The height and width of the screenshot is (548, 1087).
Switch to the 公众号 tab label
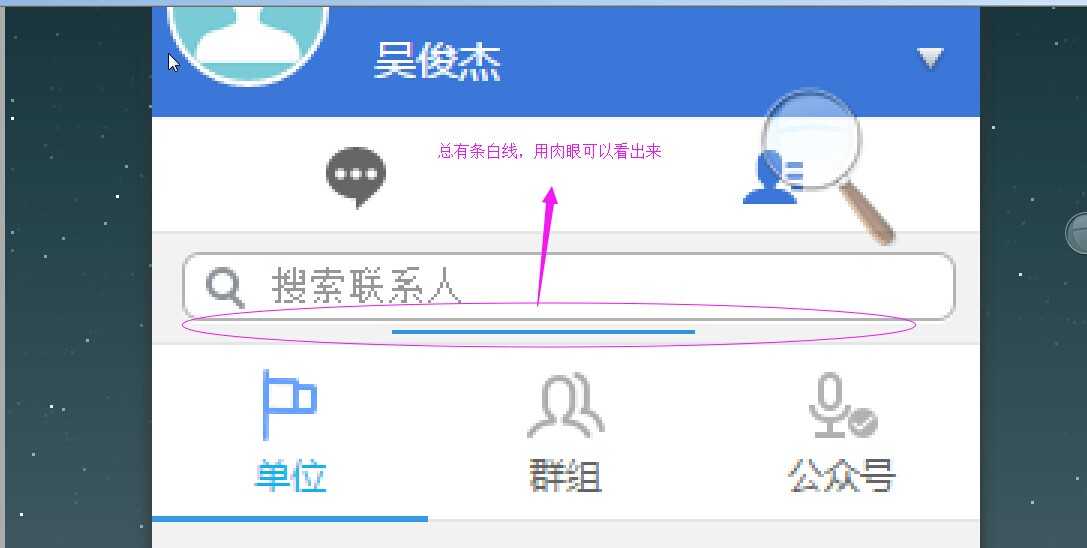pyautogui.click(x=842, y=476)
